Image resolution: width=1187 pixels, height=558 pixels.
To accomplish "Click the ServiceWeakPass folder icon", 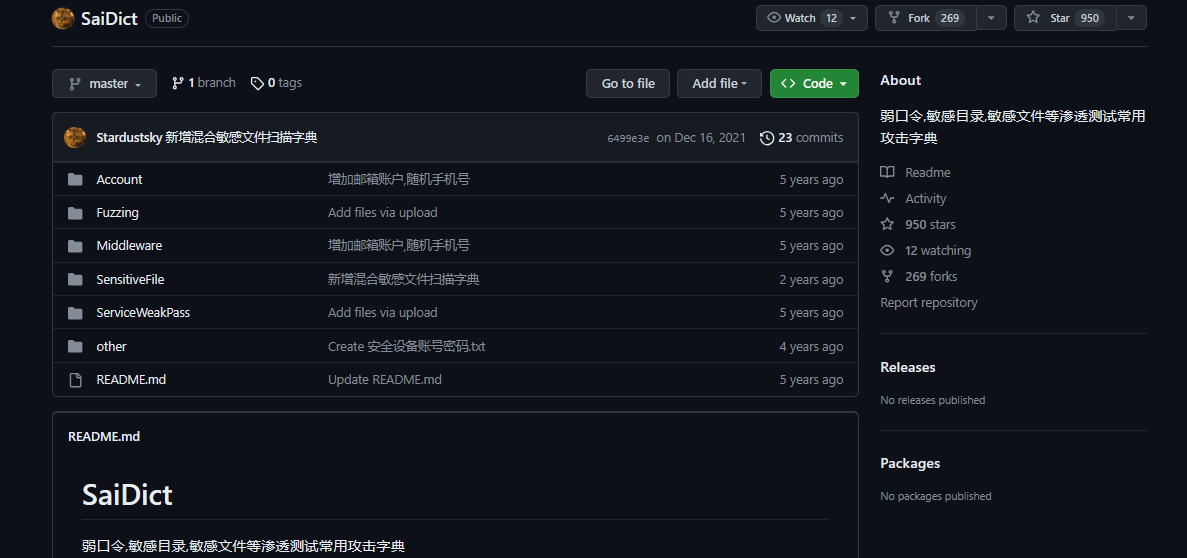I will coord(75,313).
